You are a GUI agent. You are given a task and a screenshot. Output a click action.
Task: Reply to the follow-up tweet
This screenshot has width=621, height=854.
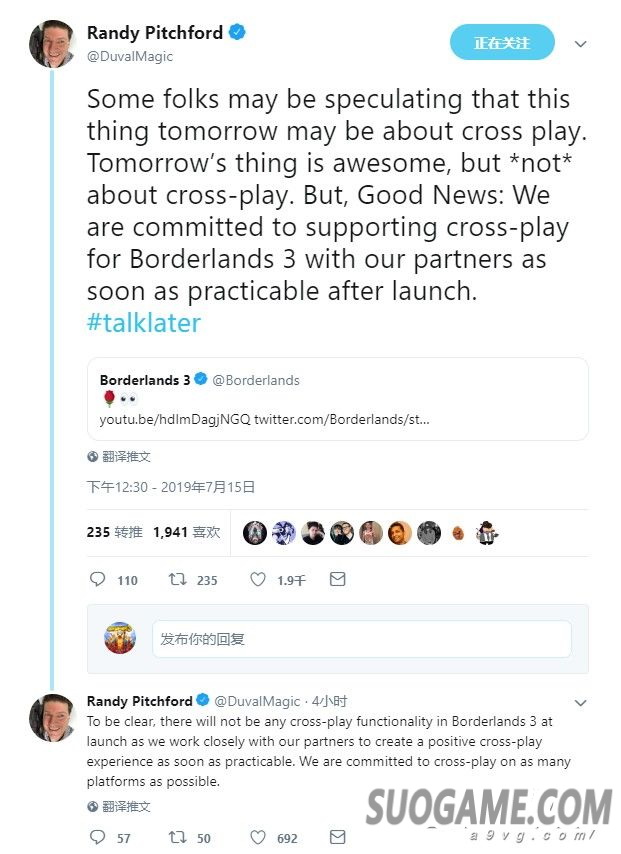(97, 837)
